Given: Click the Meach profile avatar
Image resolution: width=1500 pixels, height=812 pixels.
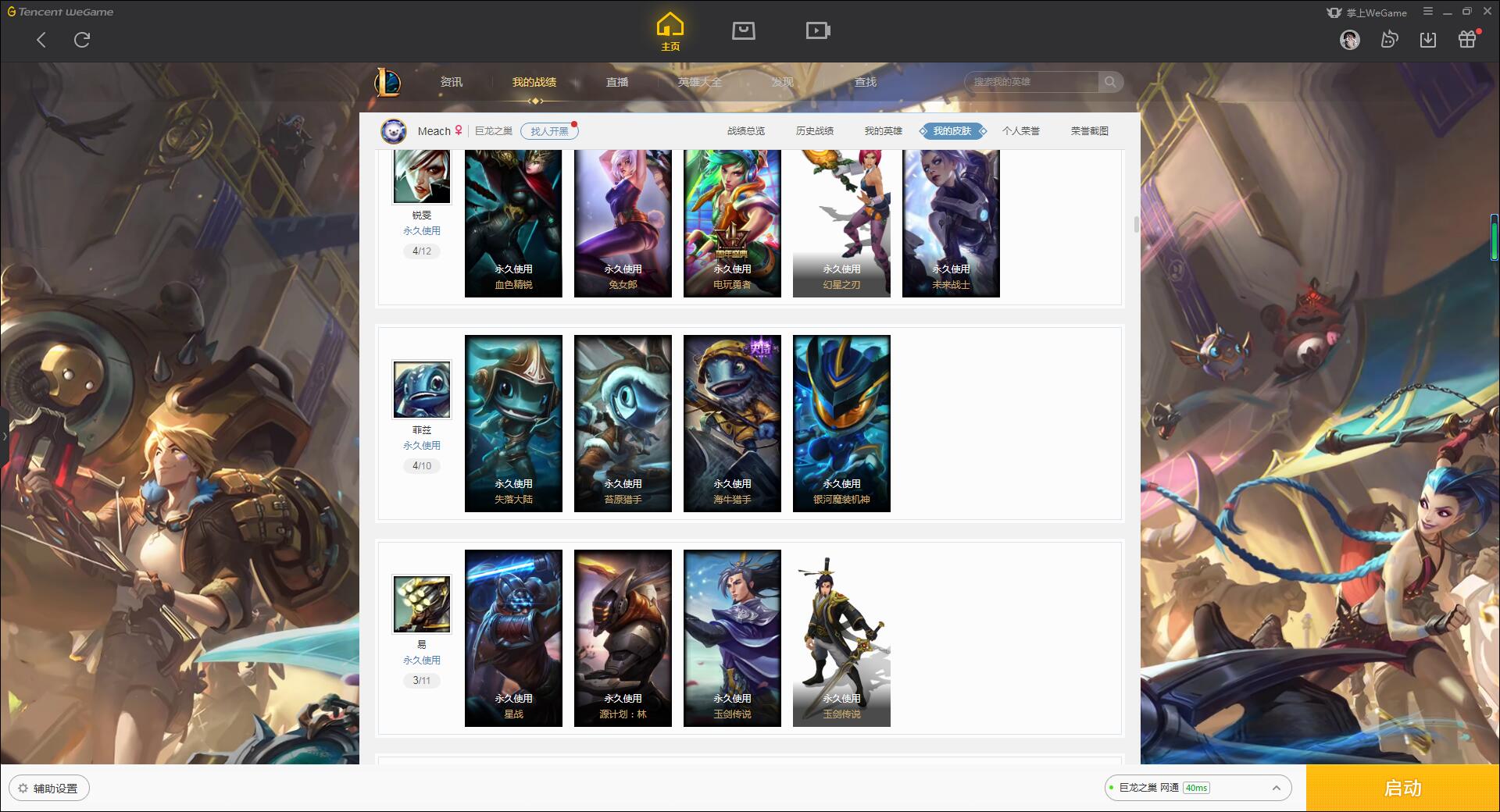Looking at the screenshot, I should [x=394, y=131].
